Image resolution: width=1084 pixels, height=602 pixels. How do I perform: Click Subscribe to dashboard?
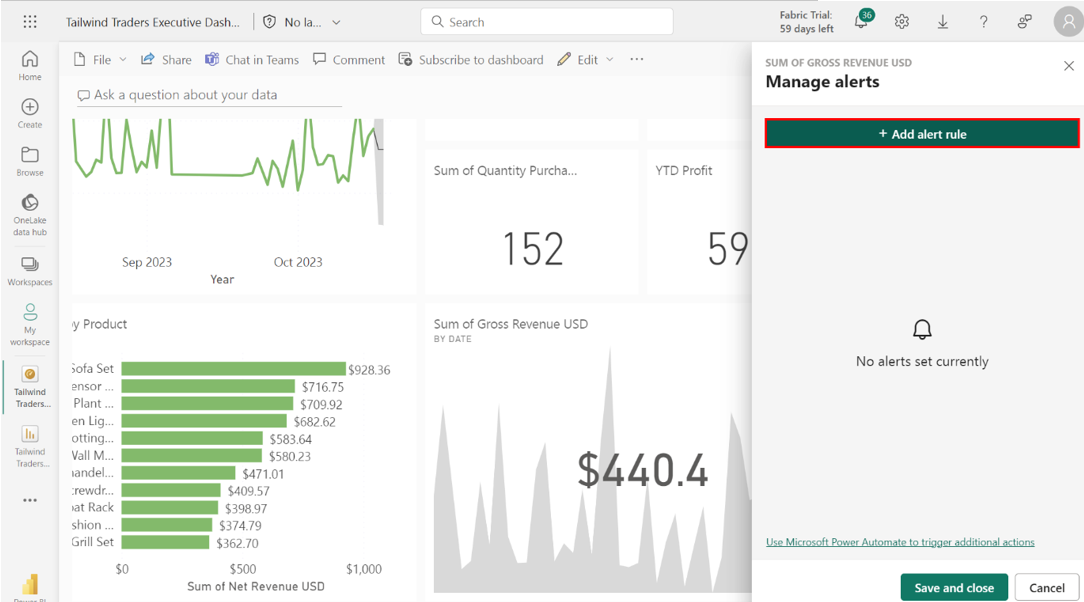click(x=471, y=60)
